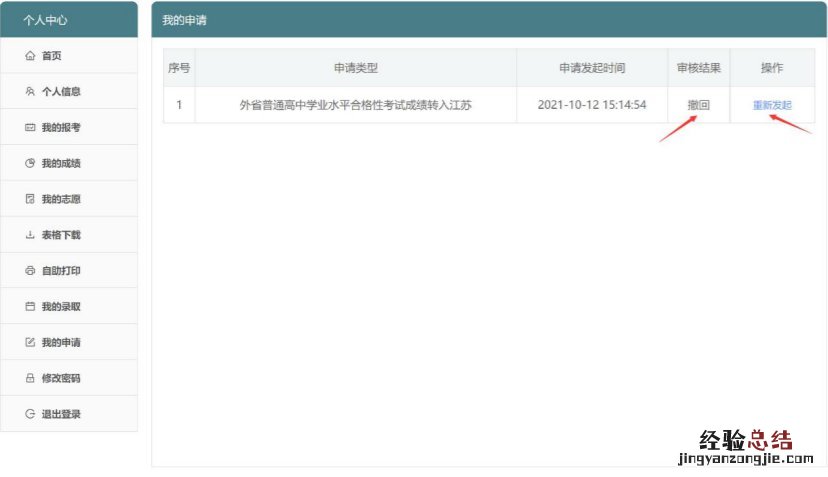828x477 pixels.
Task: Choose 修改密码 in the sidebar
Action: pyautogui.click(x=69, y=378)
